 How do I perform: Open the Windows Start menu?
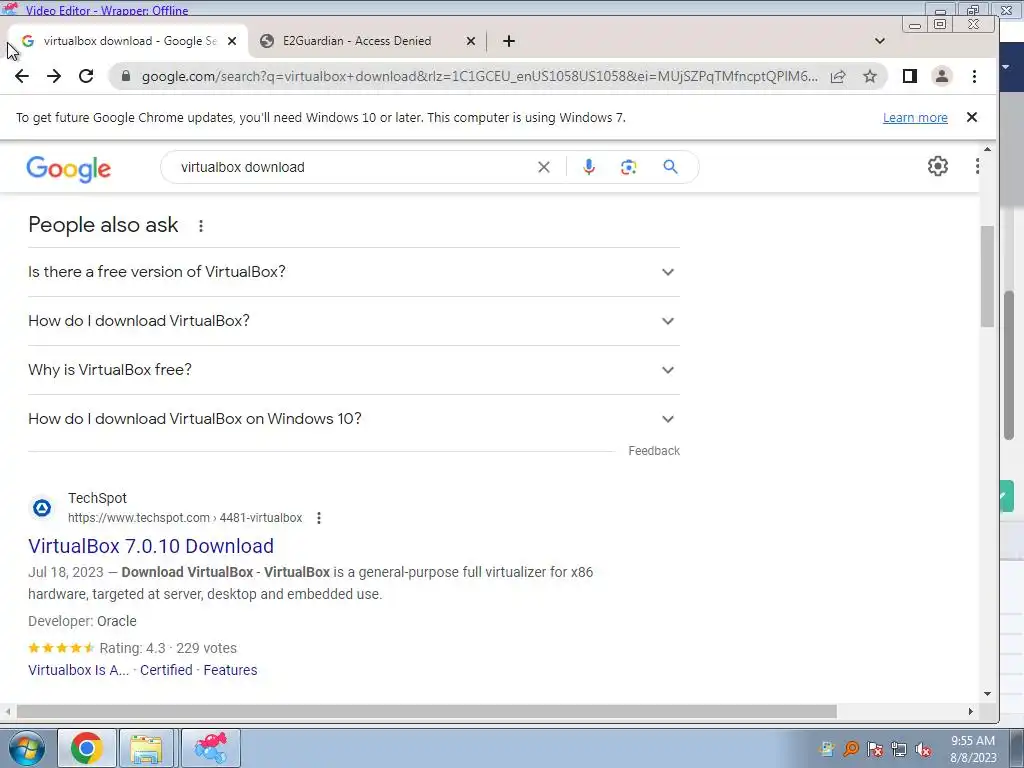click(x=26, y=748)
